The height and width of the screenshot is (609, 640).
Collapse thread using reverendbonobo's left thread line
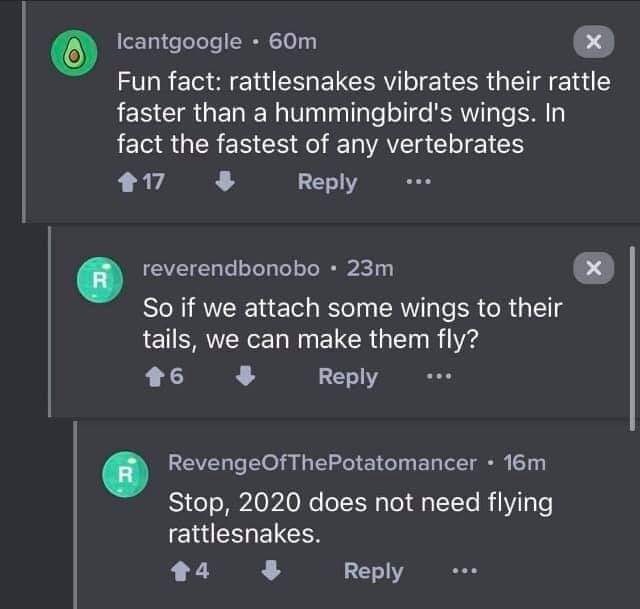coord(50,320)
